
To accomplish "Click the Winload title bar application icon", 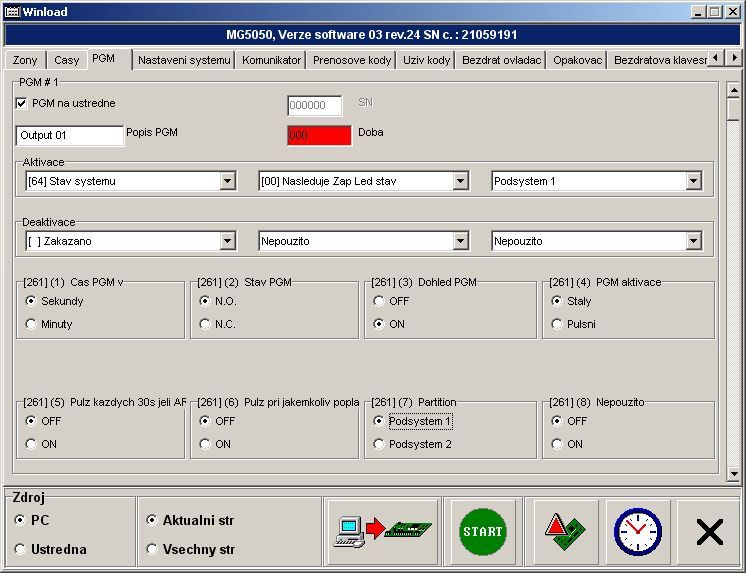I will tap(10, 11).
